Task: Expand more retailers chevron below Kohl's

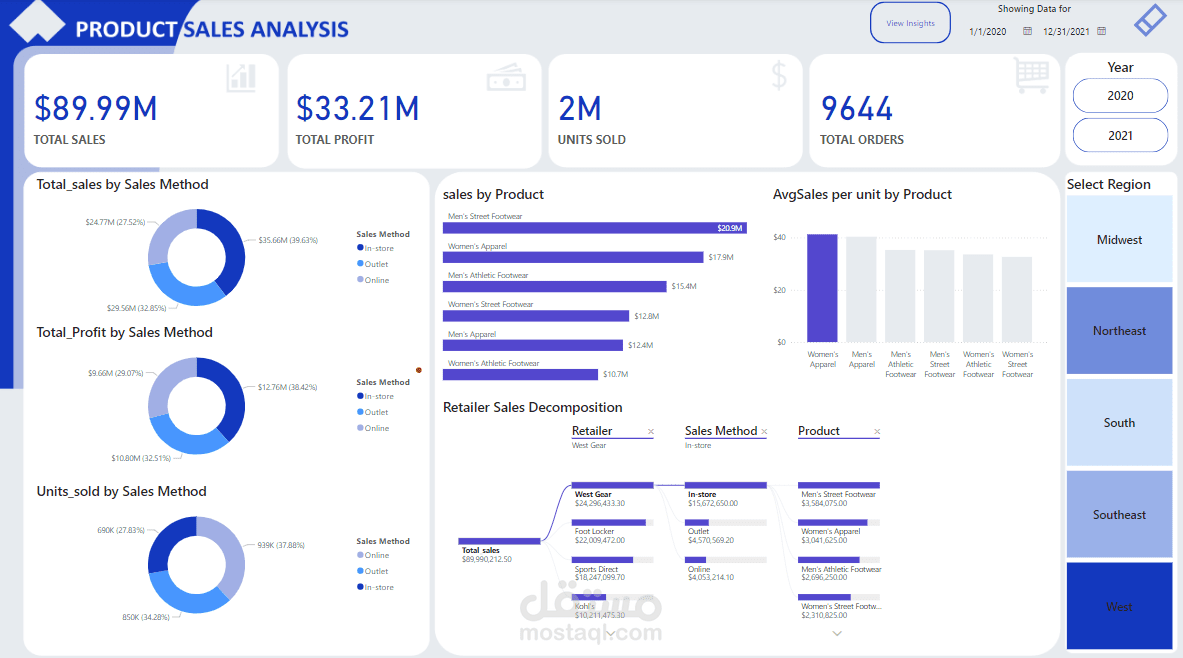Action: click(610, 634)
